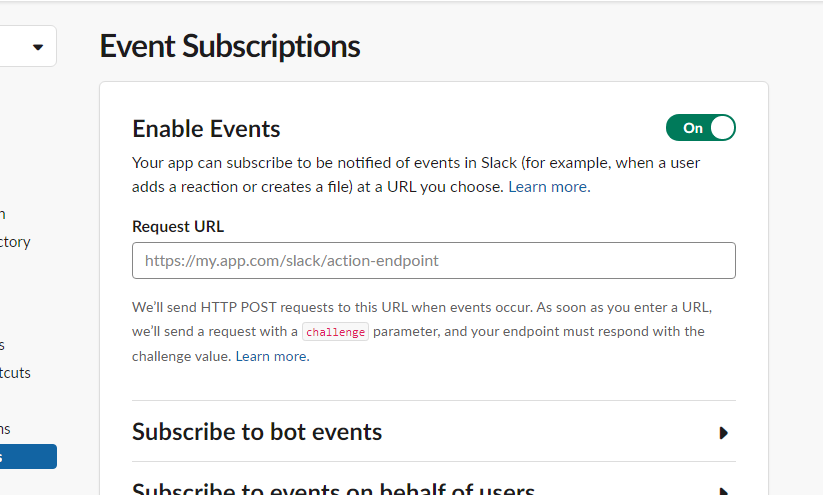Viewport: 823px width, 495px height.
Task: Toggle the Enable Events switch off
Action: click(700, 128)
